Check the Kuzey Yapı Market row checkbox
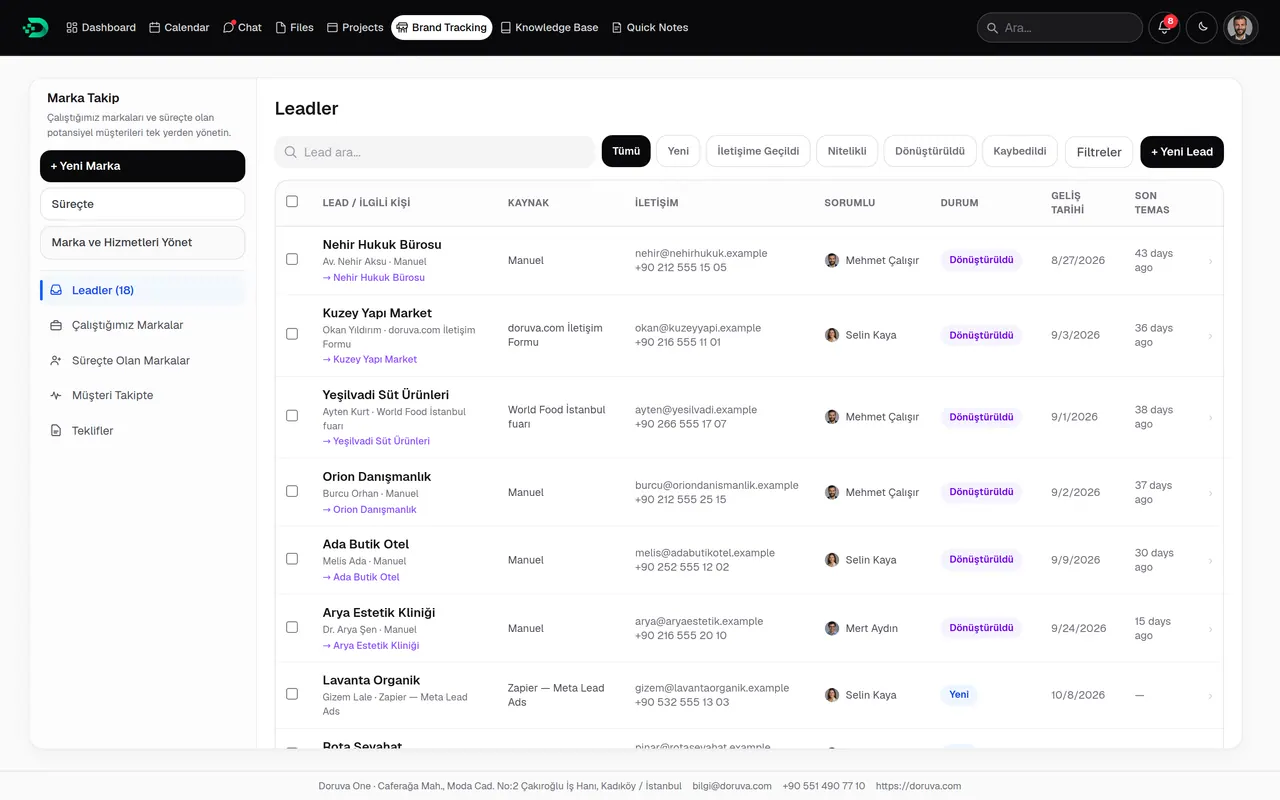This screenshot has height=800, width=1280. [292, 334]
